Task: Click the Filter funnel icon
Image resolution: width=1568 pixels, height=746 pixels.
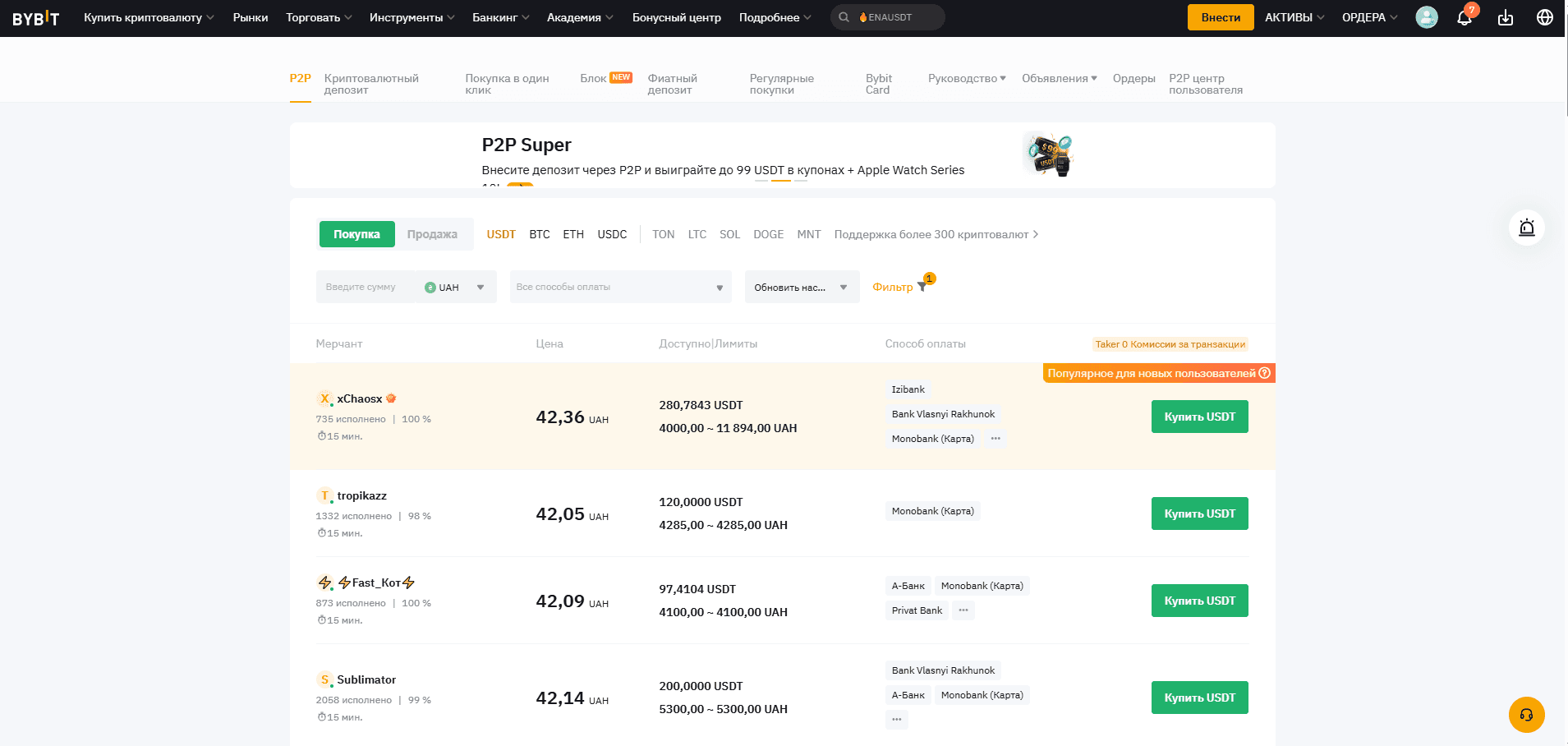Action: (x=922, y=287)
